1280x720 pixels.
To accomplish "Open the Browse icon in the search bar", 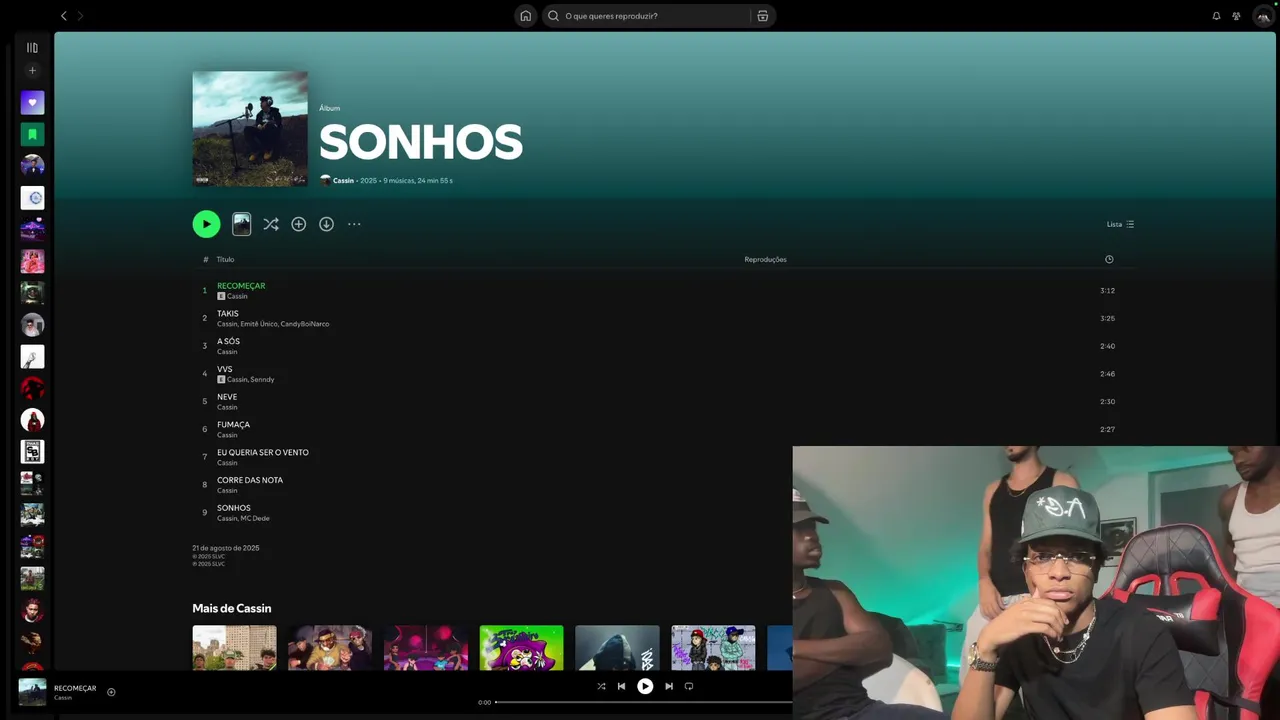I will [762, 16].
